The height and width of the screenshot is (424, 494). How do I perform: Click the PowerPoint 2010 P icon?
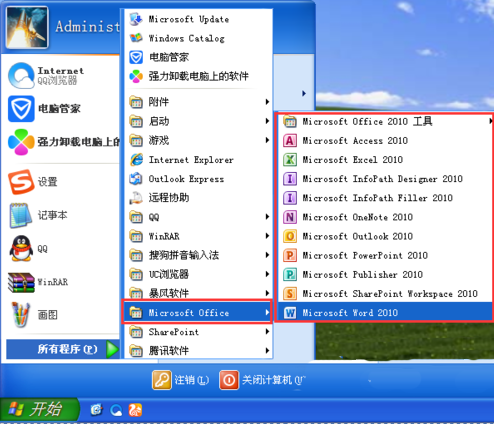(x=290, y=255)
